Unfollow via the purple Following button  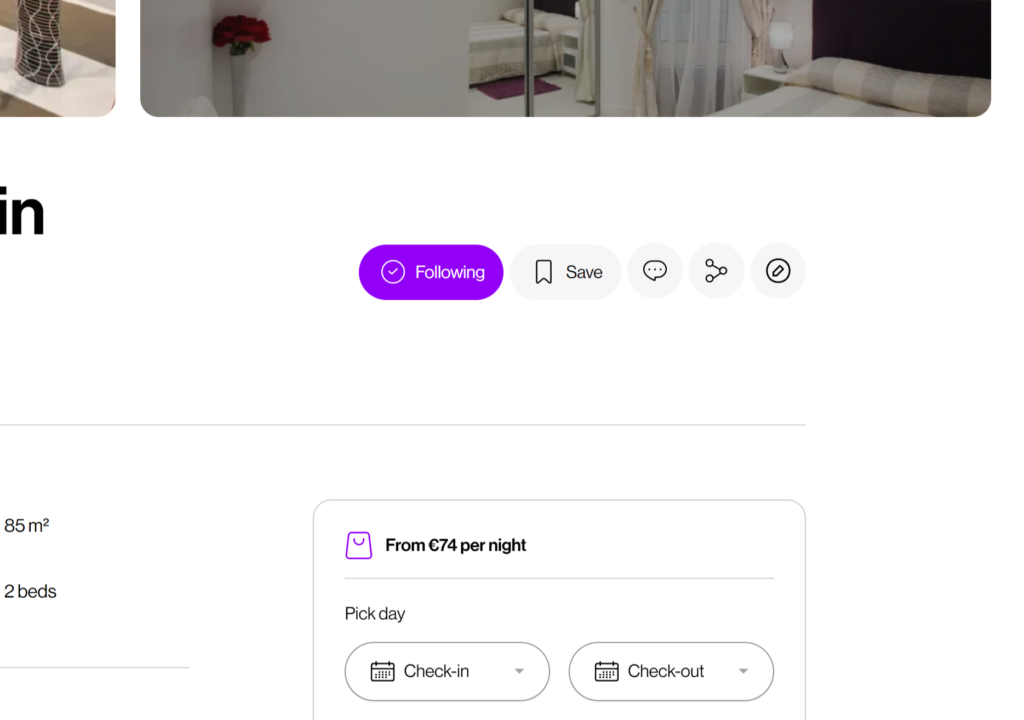click(x=431, y=272)
